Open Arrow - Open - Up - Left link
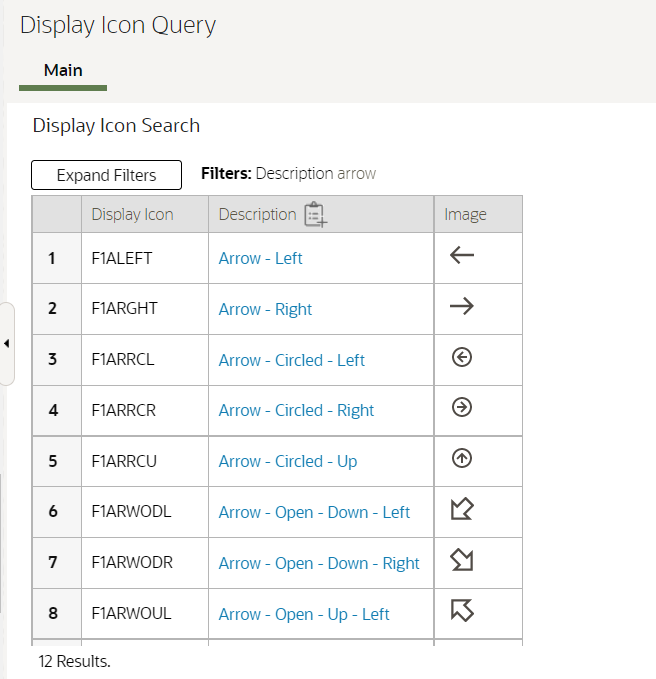 point(304,614)
